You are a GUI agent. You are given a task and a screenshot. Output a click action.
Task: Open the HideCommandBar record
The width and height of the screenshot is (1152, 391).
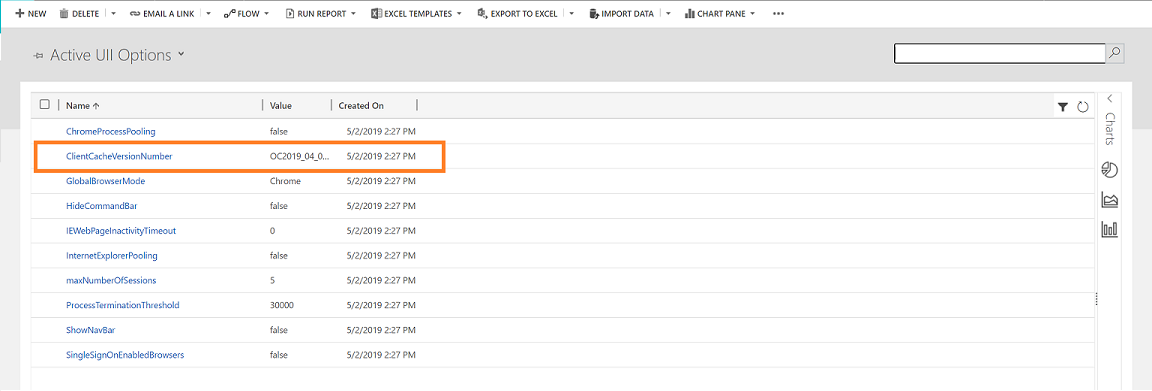pos(101,206)
